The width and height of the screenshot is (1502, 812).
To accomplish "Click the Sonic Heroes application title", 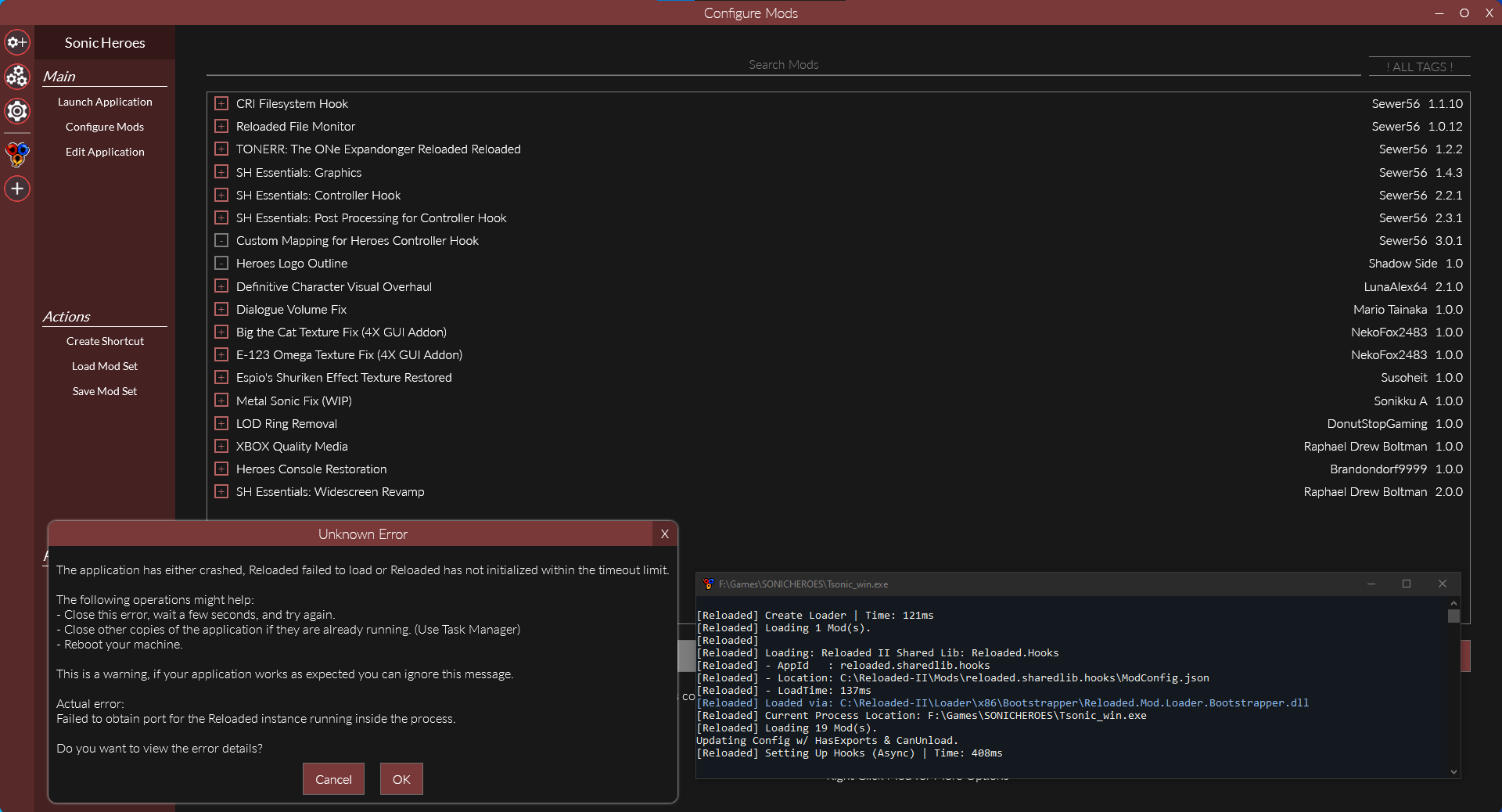I will coord(105,43).
